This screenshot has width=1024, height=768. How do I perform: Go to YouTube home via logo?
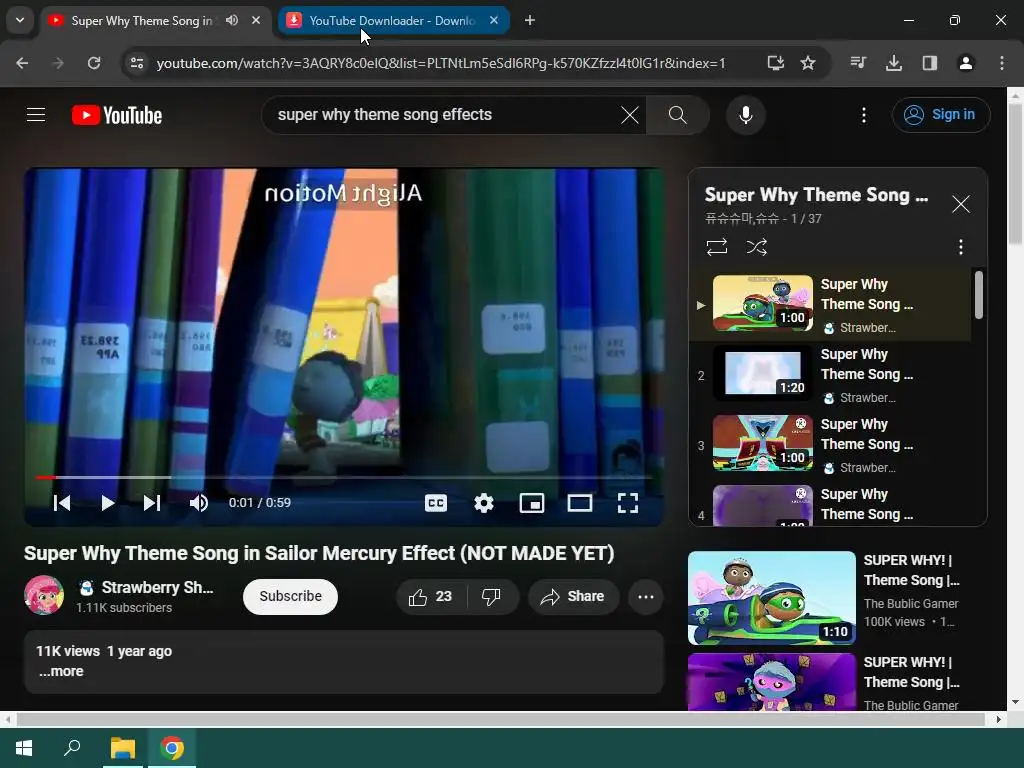[117, 115]
